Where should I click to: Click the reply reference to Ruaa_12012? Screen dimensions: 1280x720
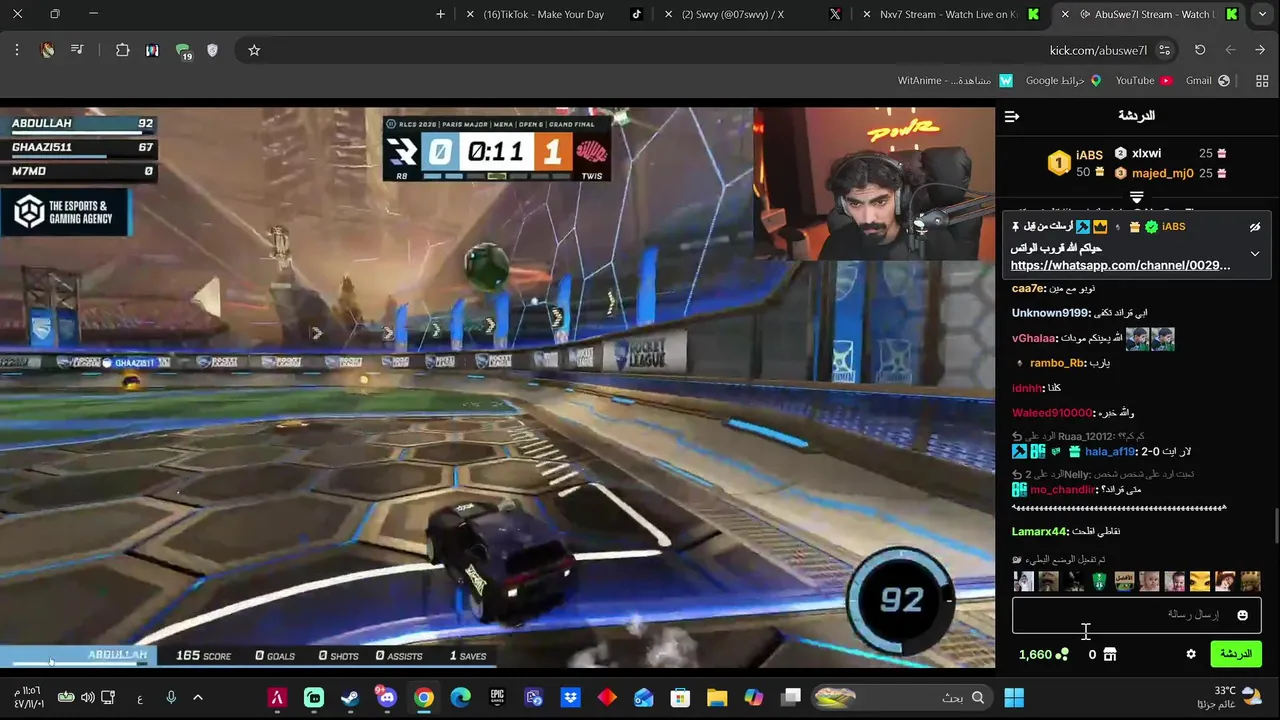click(1078, 437)
